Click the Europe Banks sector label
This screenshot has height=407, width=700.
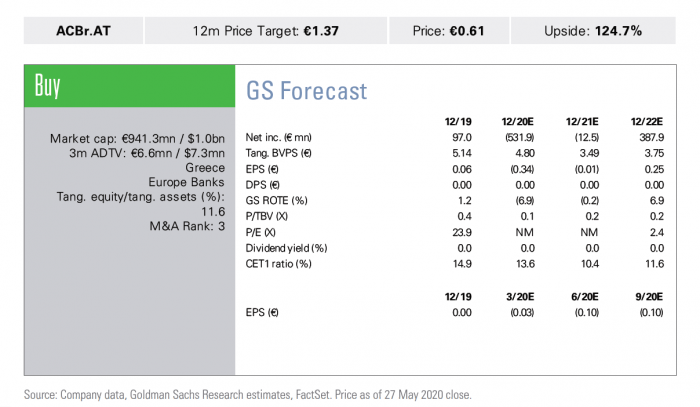pyautogui.click(x=186, y=183)
